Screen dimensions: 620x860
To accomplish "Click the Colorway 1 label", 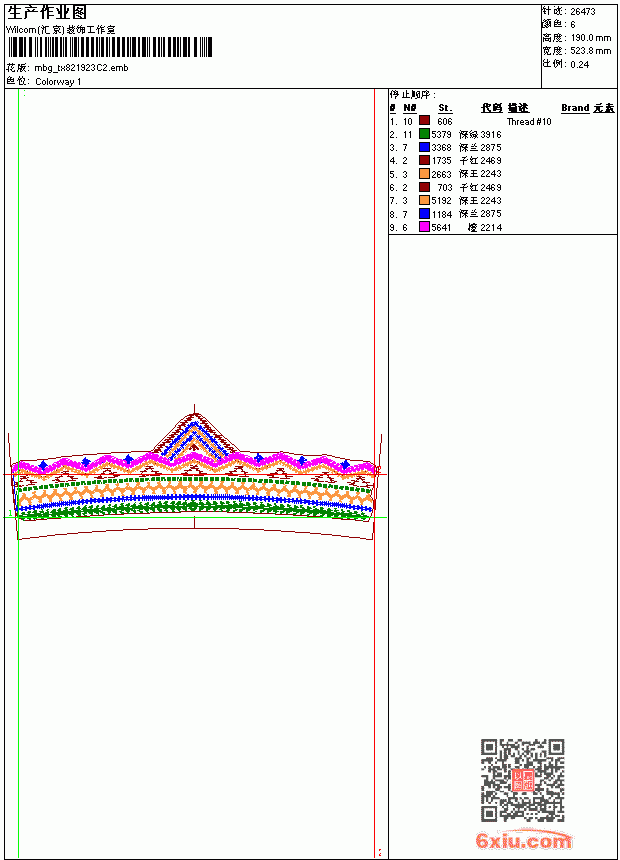I will tap(58, 82).
